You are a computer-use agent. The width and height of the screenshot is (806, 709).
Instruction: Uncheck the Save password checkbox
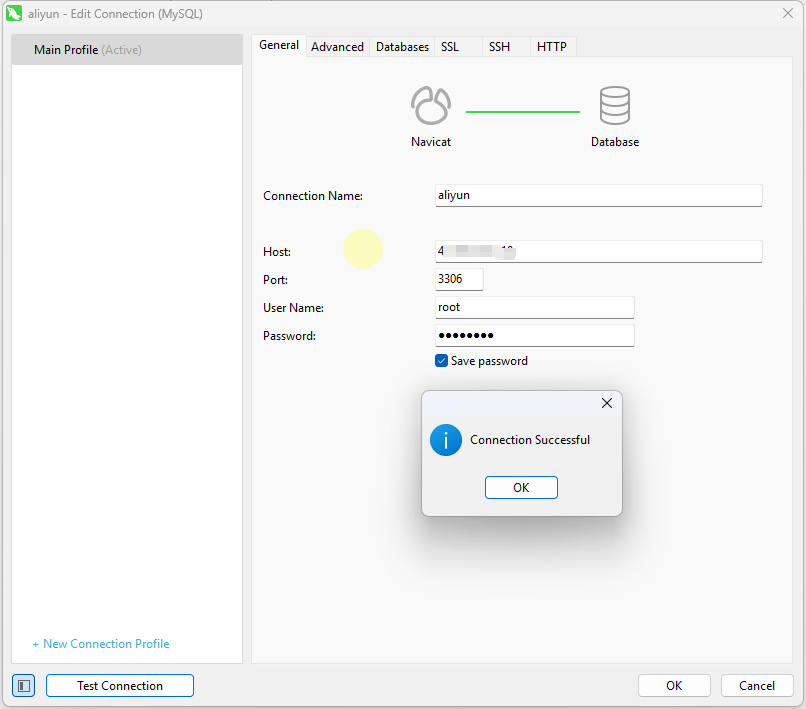[x=441, y=361]
